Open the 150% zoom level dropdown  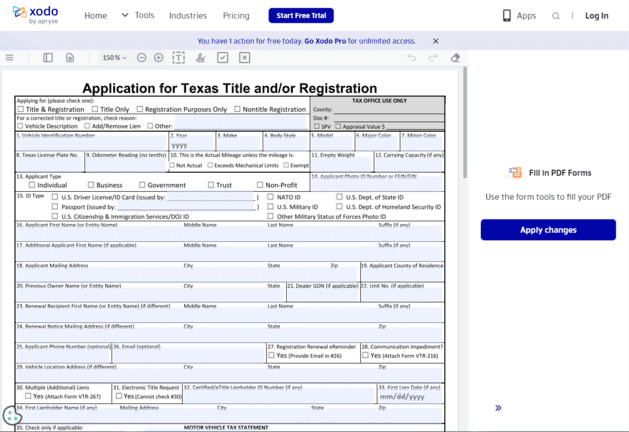[114, 58]
